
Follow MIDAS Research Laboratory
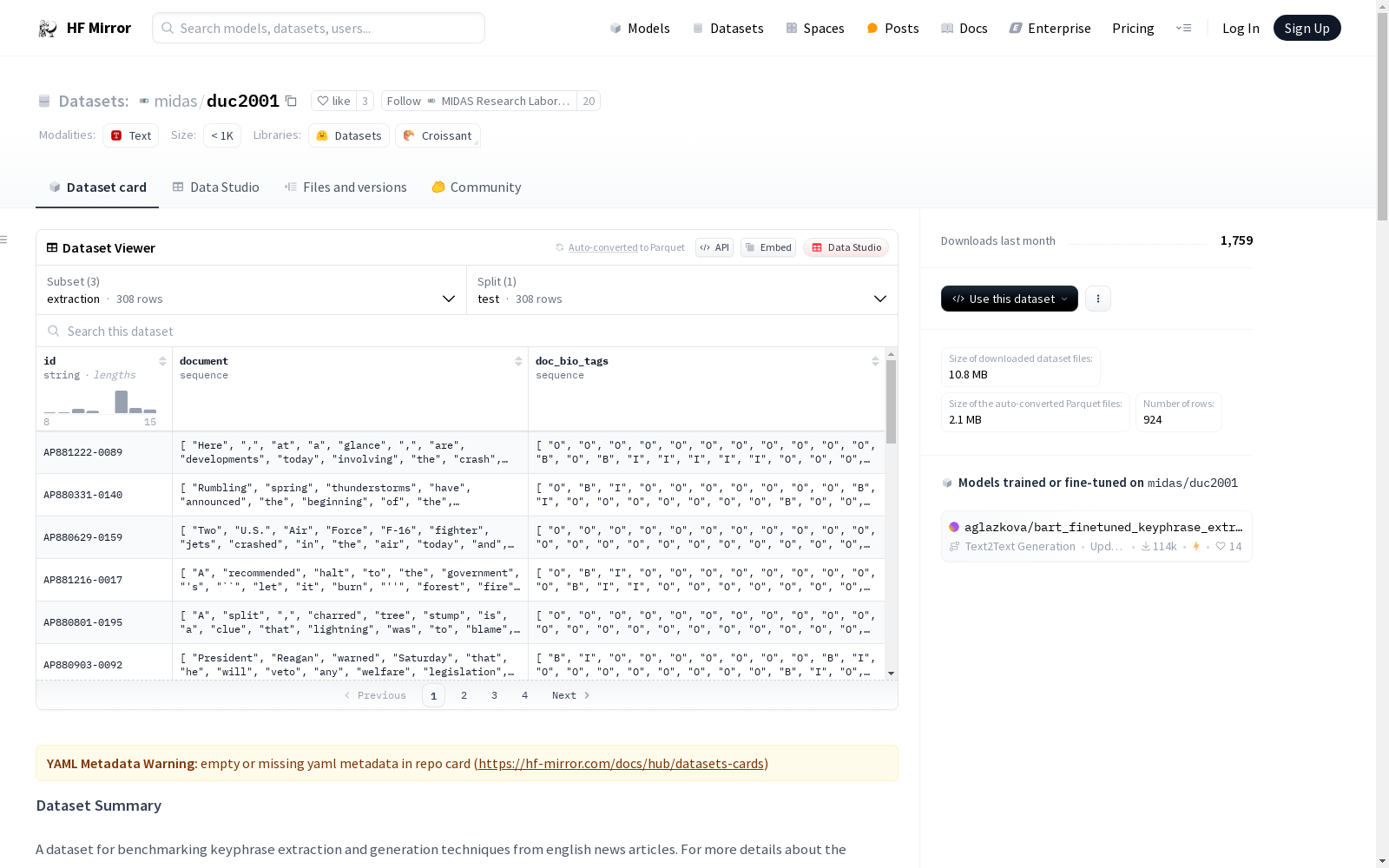point(479,102)
